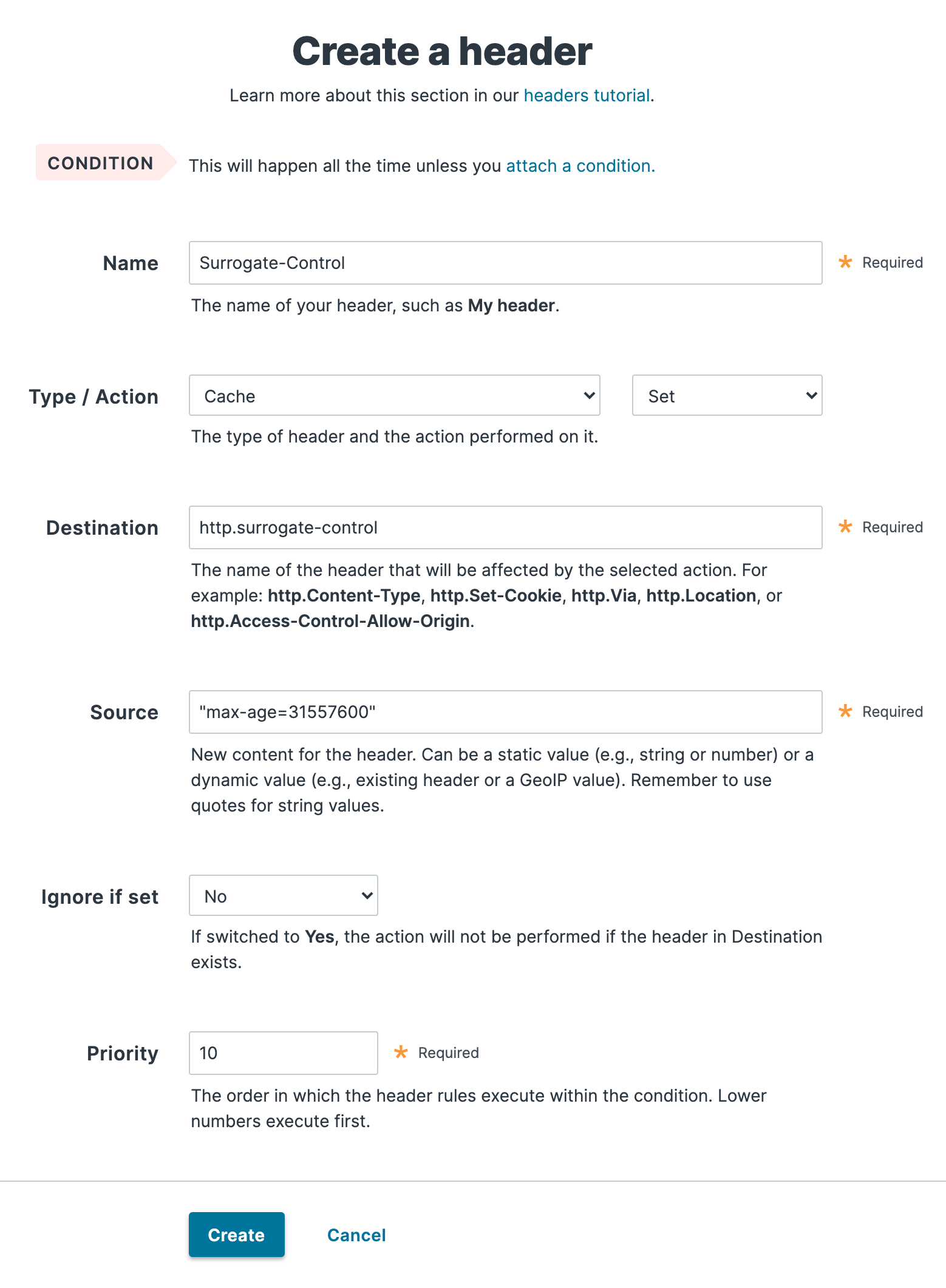Click the CONDITION badge
Image resolution: width=946 pixels, height=1288 pixels.
click(100, 163)
